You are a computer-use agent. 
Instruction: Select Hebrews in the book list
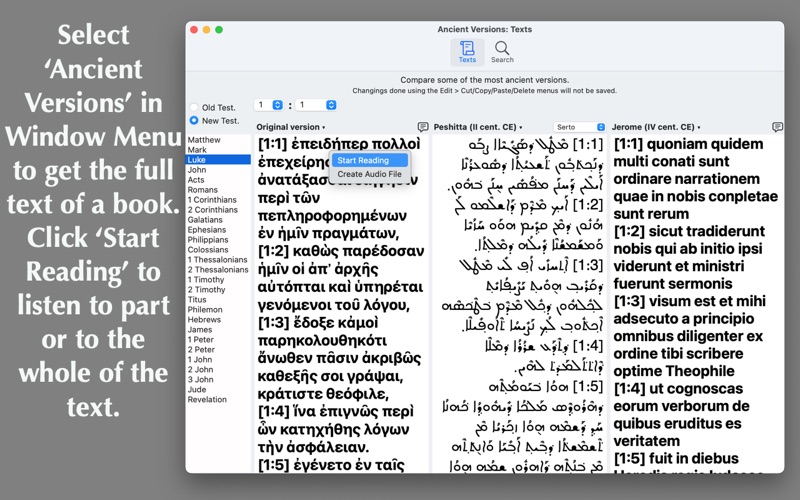point(218,320)
